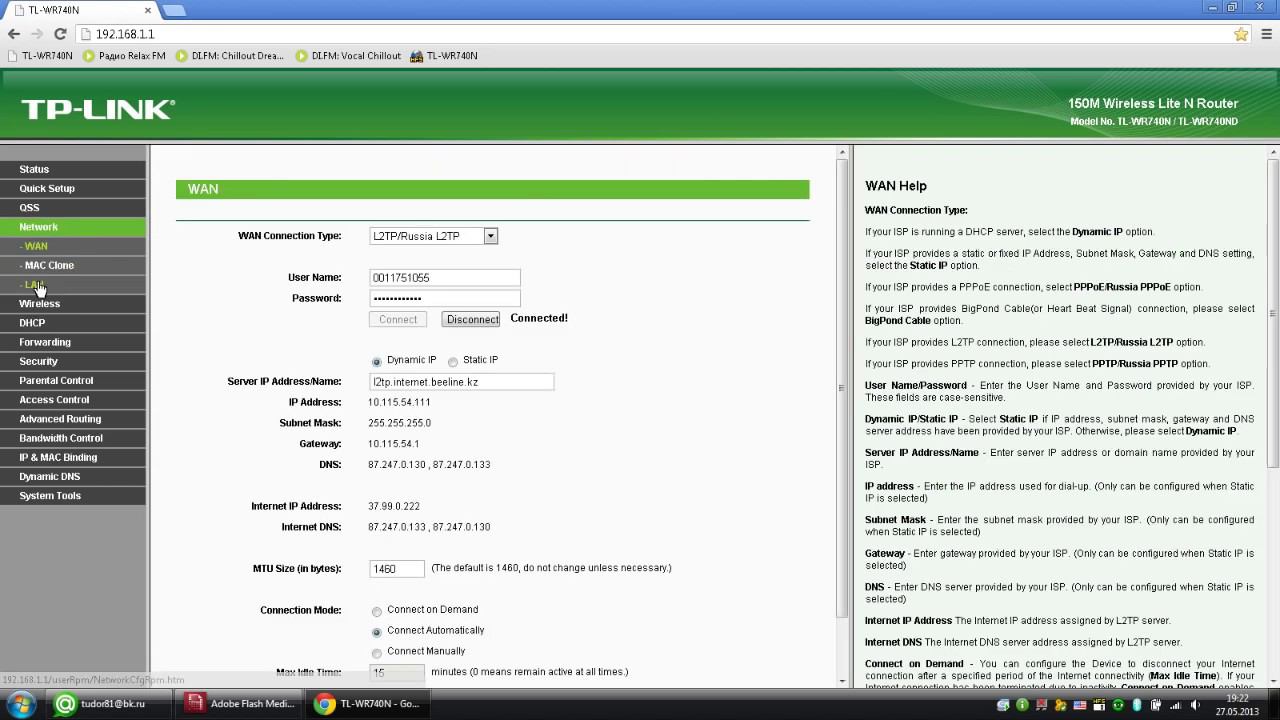Viewport: 1280px width, 720px height.
Task: Choose Connect Automatically mode
Action: pos(377,632)
